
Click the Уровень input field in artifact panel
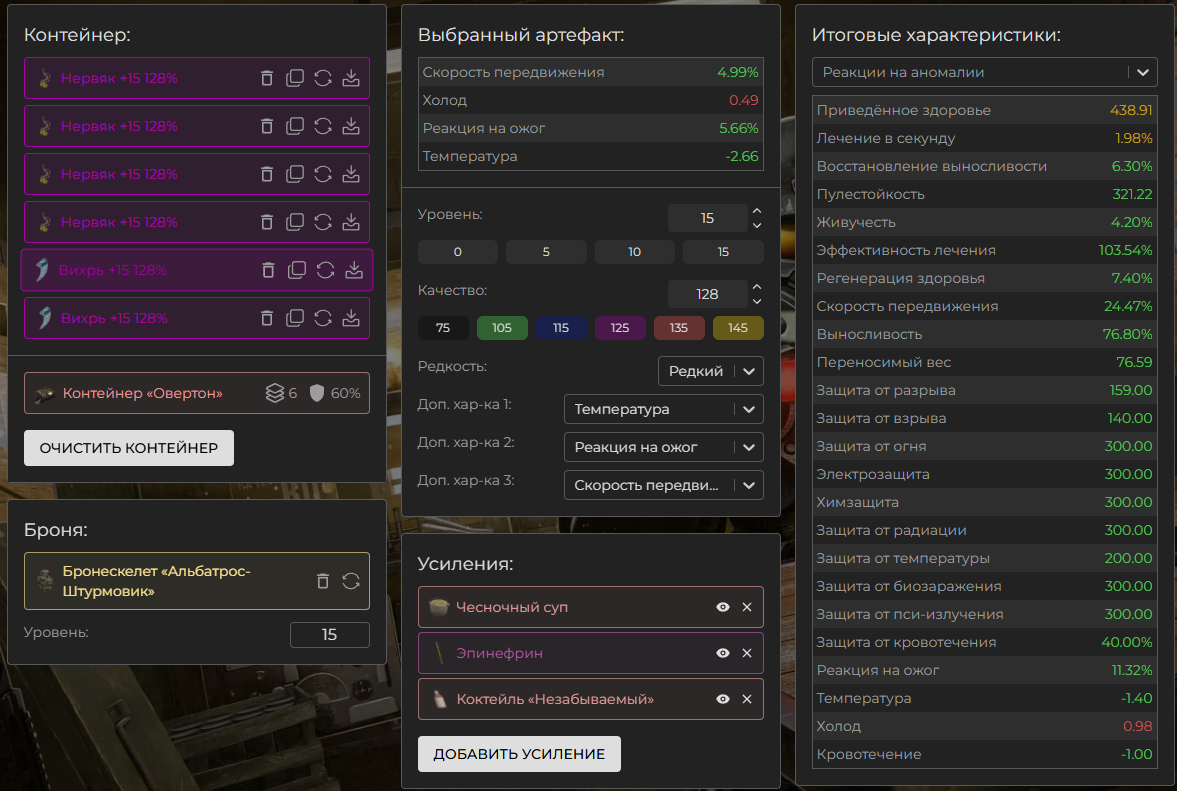click(707, 218)
